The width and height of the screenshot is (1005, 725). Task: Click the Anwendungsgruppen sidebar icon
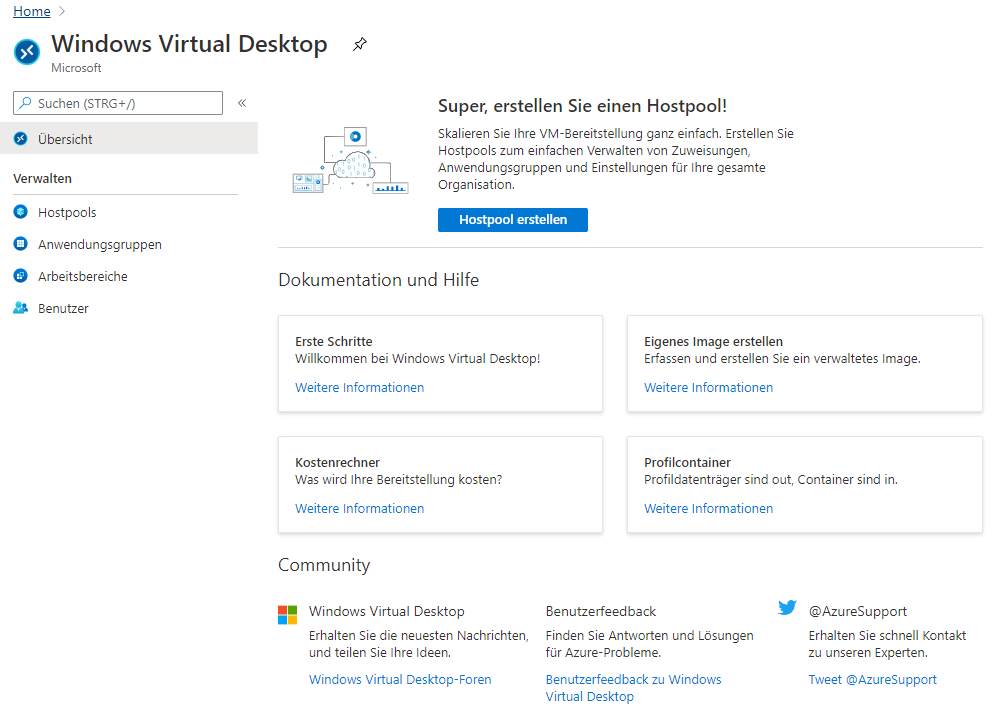(21, 244)
